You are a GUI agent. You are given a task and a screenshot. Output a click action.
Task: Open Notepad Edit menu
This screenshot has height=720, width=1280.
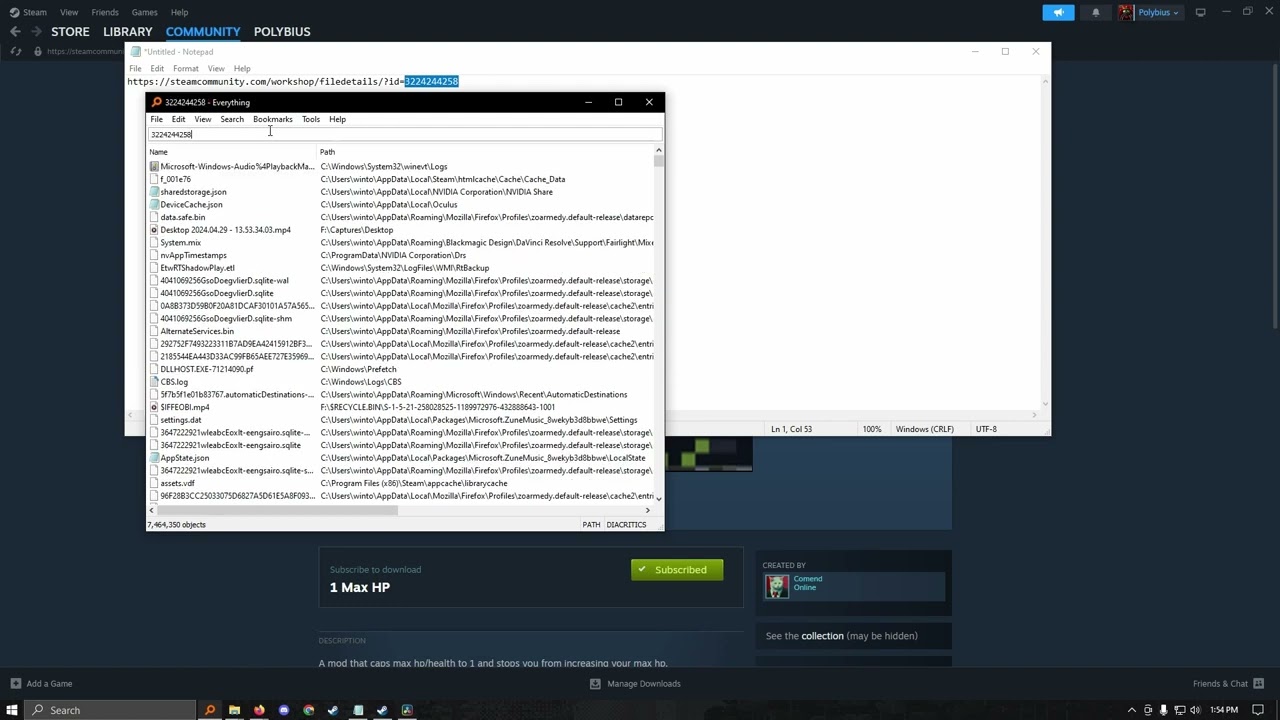point(157,69)
